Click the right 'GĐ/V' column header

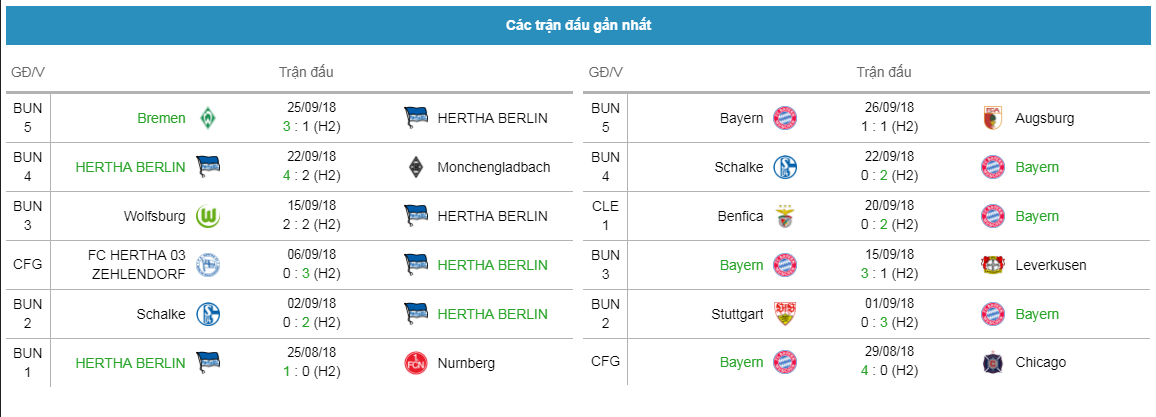click(x=606, y=72)
